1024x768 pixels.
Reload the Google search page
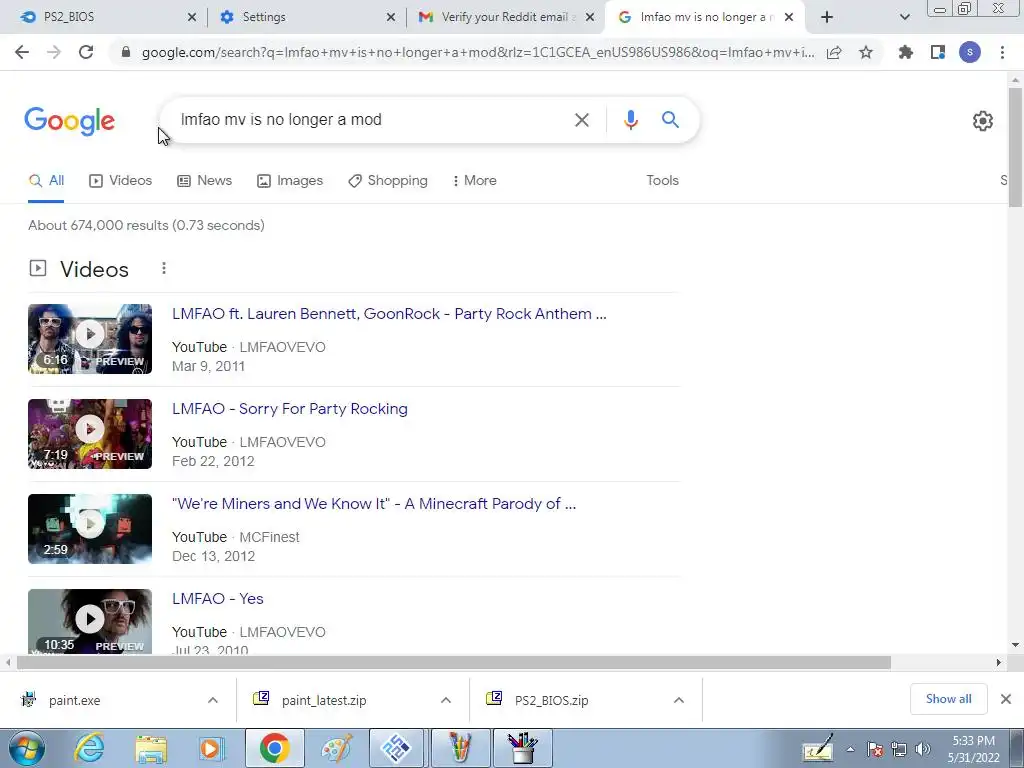pos(86,52)
